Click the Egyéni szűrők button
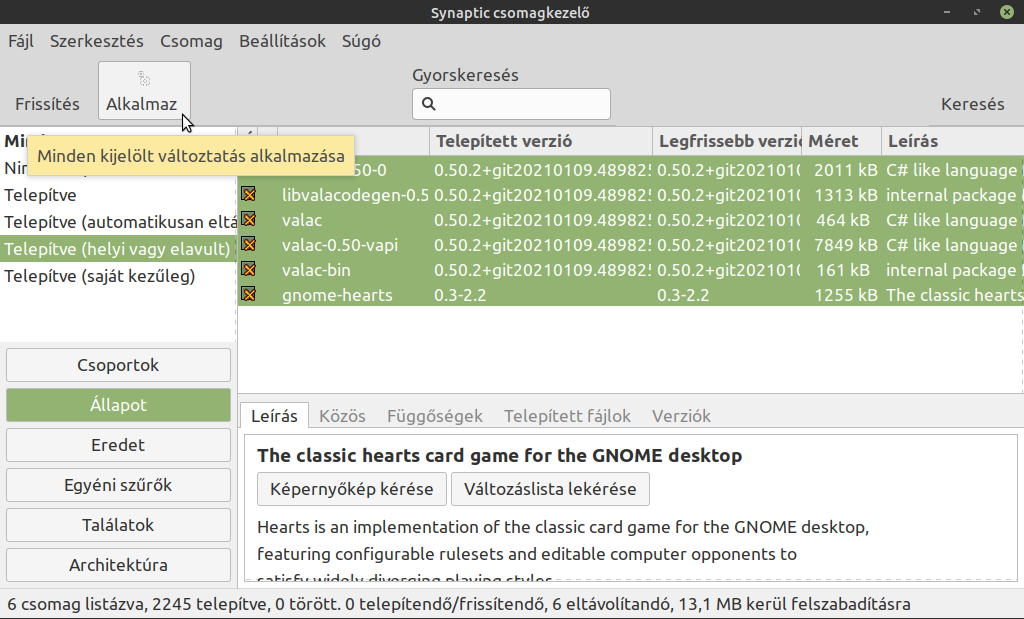1024x619 pixels. click(x=118, y=485)
